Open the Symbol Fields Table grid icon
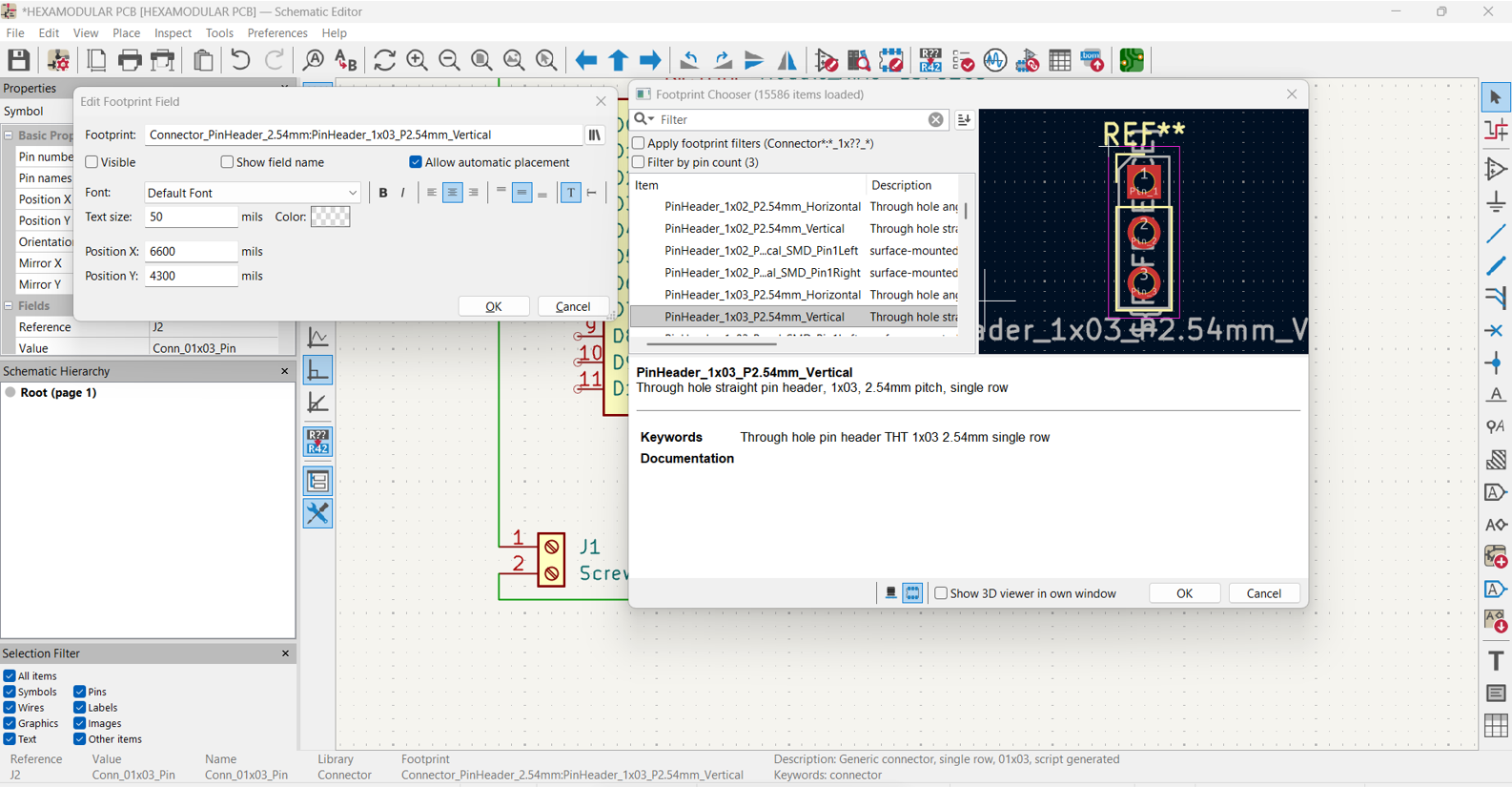Screen dimensions: 1512x787 pyautogui.click(x=1060, y=60)
